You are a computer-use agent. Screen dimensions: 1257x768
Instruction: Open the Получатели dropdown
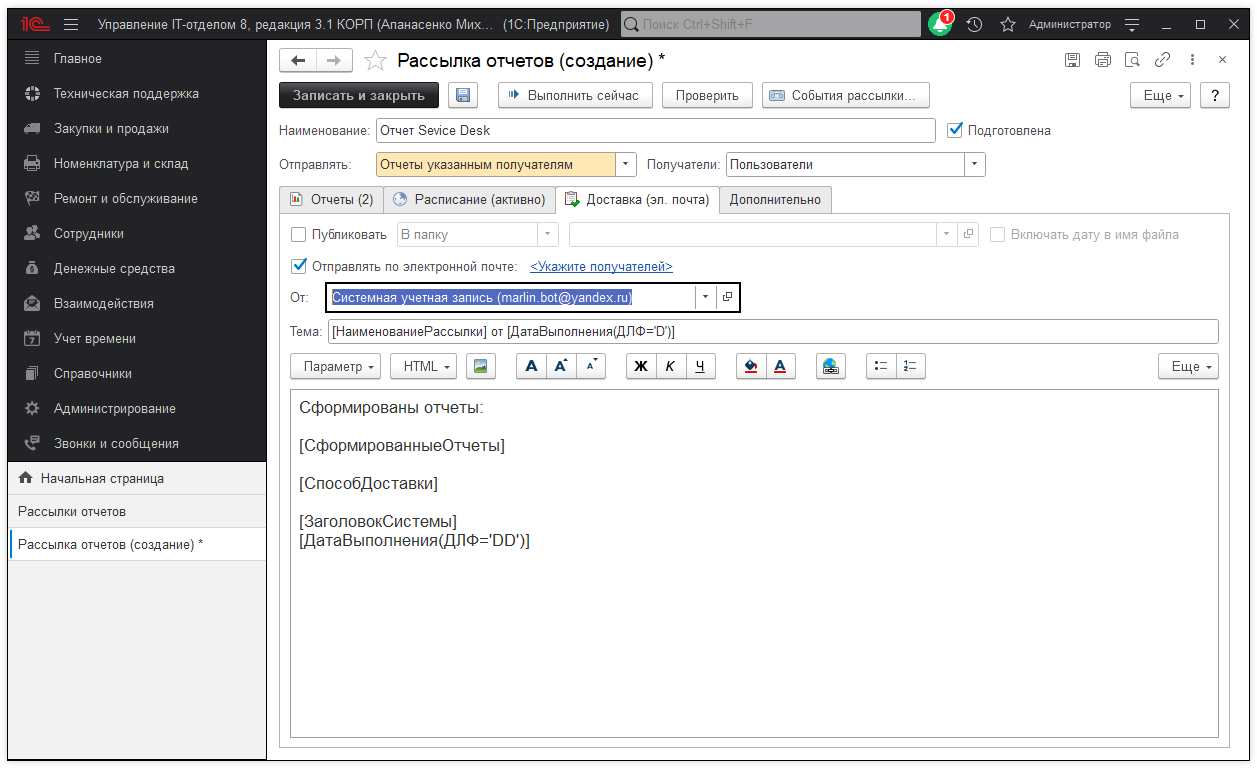coord(975,164)
